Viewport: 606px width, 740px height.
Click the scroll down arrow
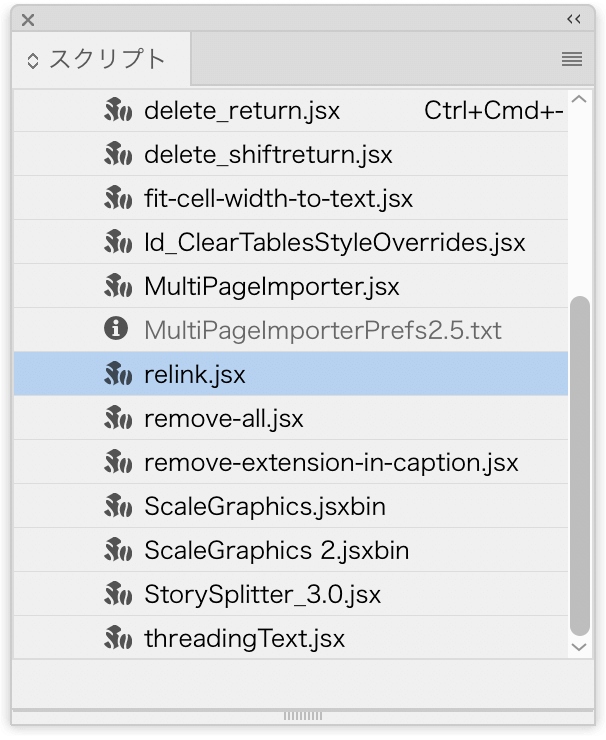tap(579, 647)
